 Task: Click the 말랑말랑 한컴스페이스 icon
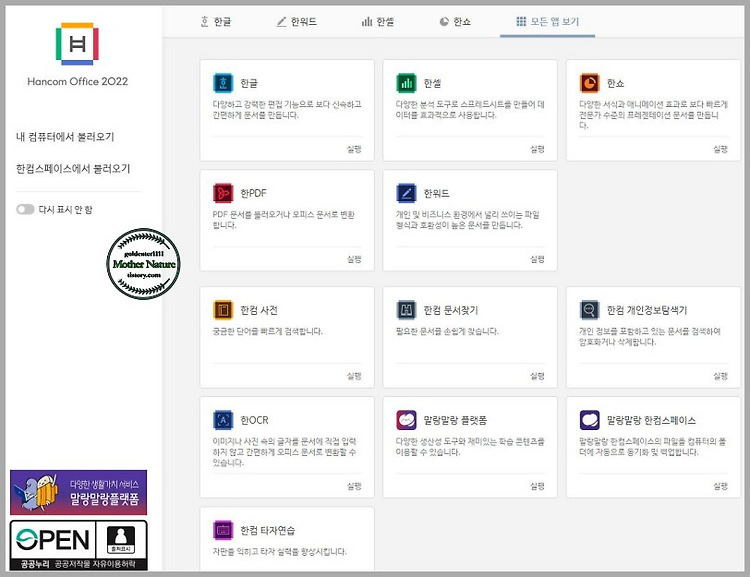(589, 420)
